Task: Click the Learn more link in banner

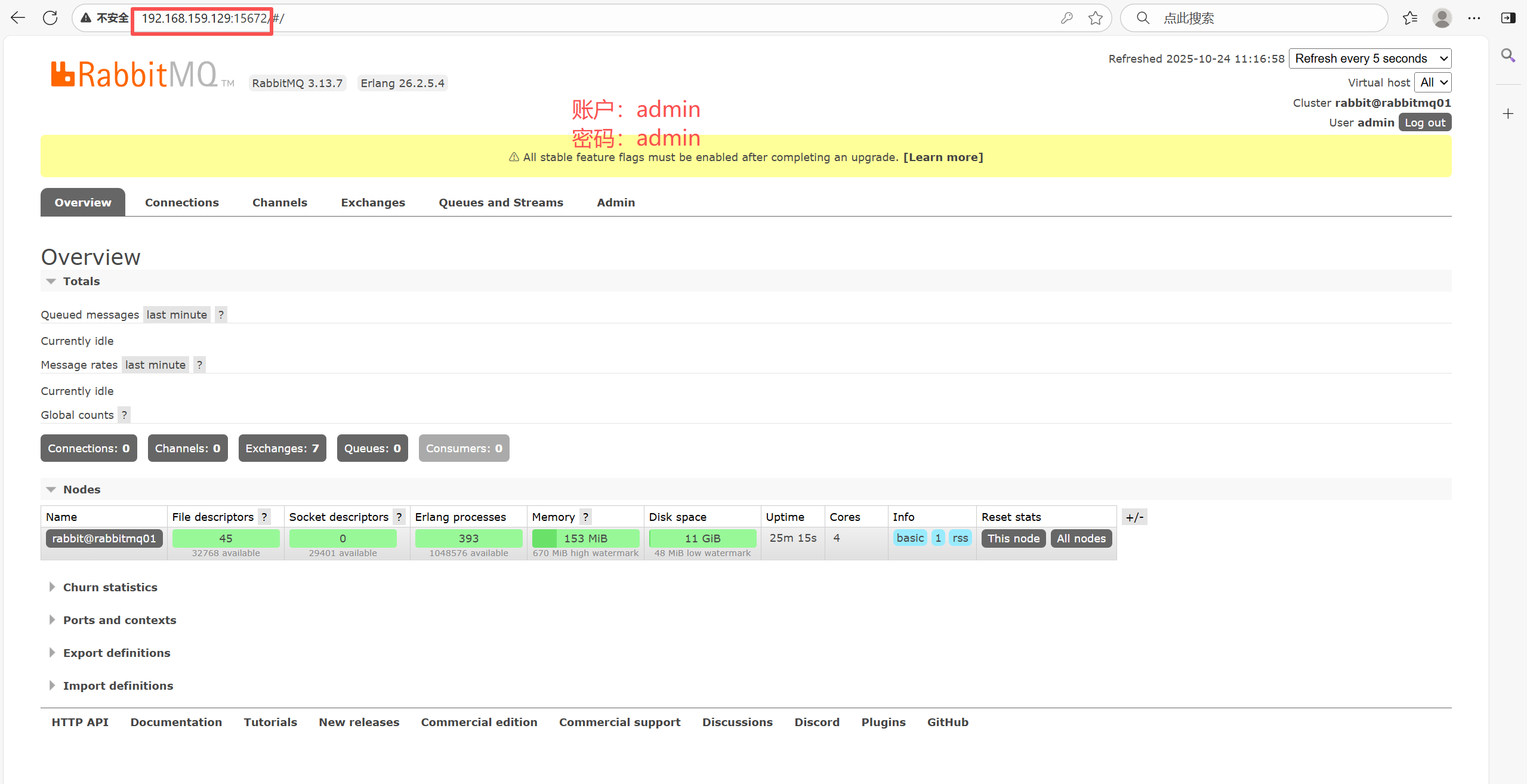Action: click(x=943, y=157)
